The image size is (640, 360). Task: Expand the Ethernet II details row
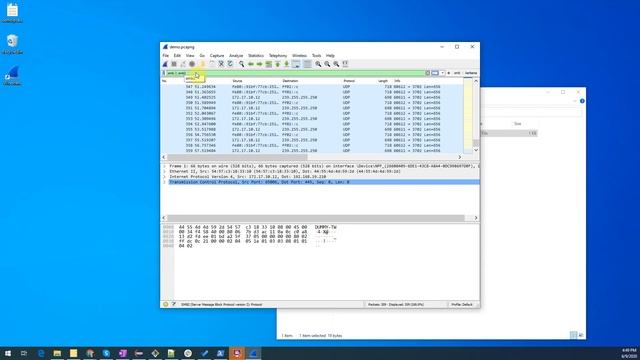(164, 171)
